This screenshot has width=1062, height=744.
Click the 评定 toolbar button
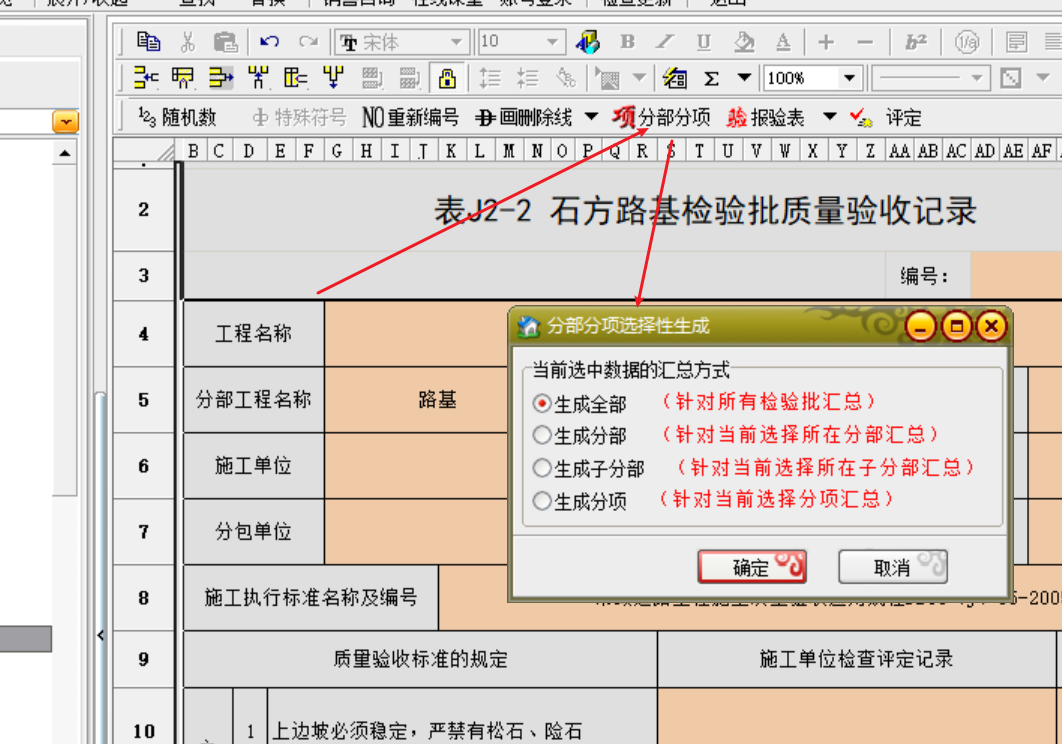click(x=886, y=118)
